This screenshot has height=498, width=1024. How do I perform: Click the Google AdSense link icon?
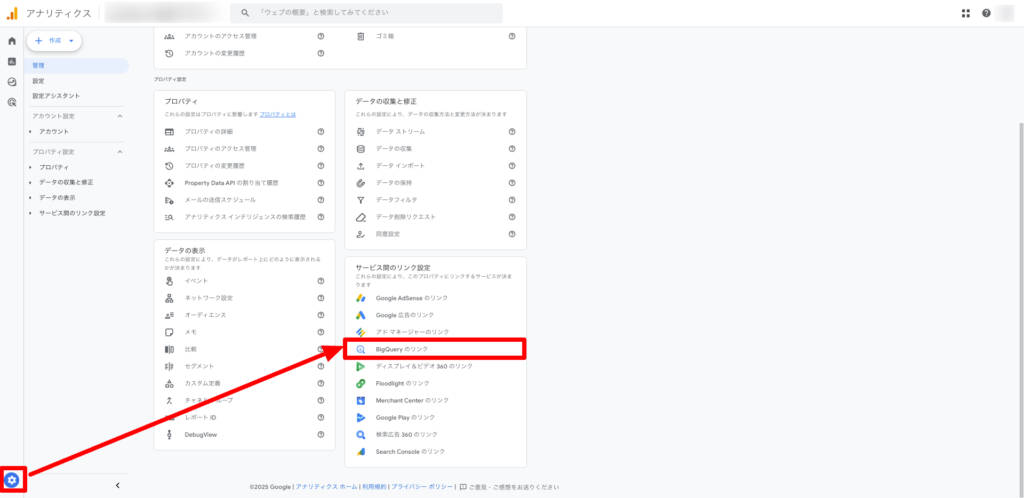point(362,298)
